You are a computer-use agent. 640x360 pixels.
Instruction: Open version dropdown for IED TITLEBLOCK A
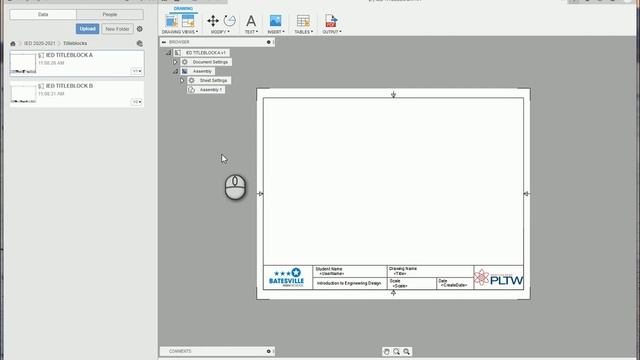click(137, 71)
